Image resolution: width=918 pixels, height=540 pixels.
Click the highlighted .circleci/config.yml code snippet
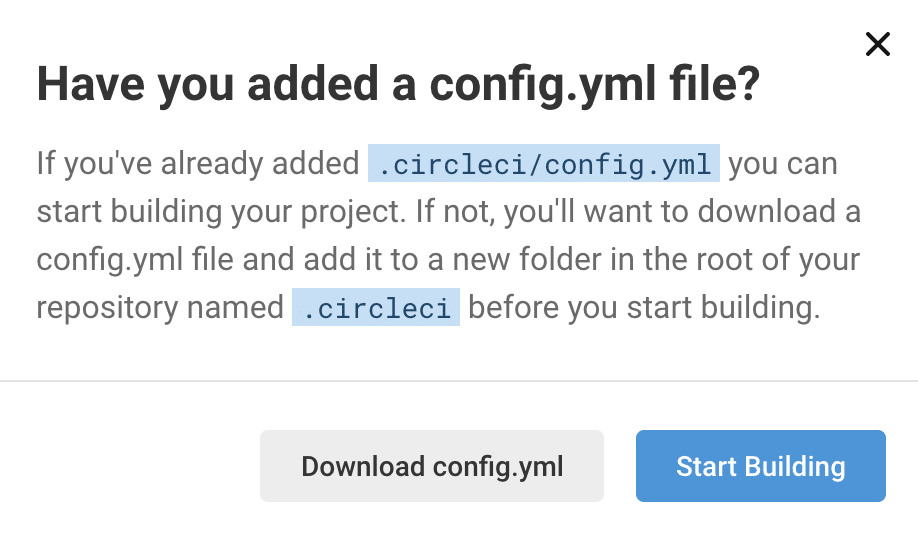[x=543, y=163]
